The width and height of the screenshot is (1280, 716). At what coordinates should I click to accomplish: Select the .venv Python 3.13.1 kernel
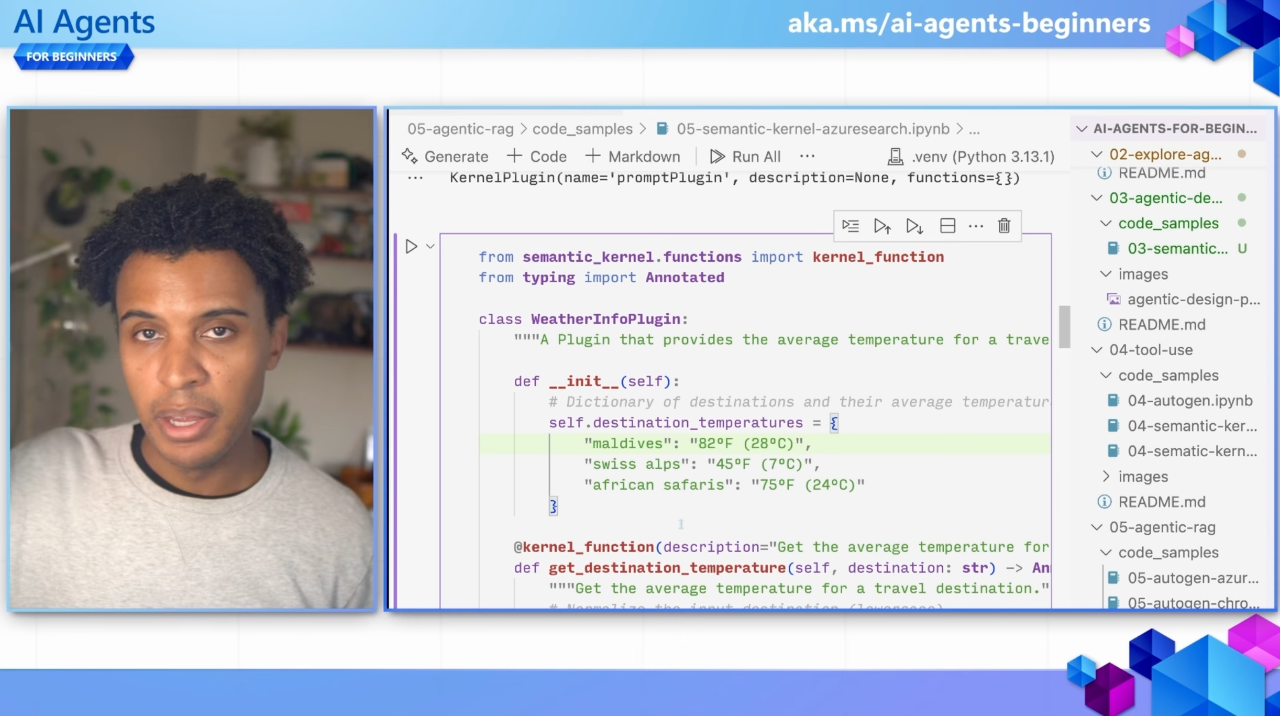[970, 156]
